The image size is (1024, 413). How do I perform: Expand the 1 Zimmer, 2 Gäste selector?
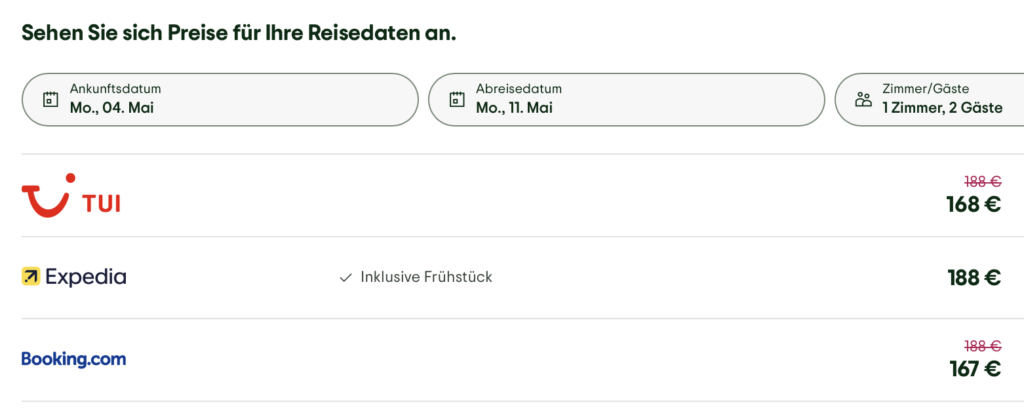point(941,108)
